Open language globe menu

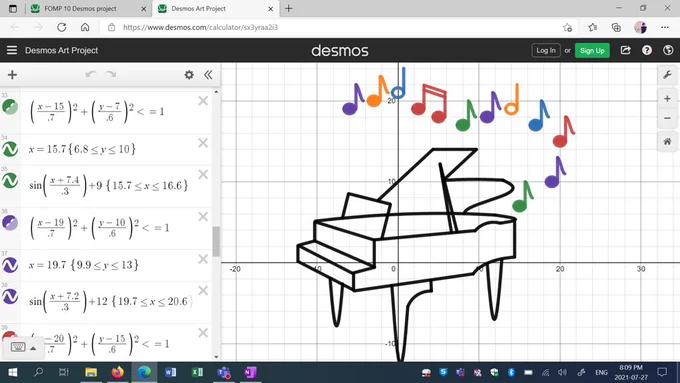(668, 50)
